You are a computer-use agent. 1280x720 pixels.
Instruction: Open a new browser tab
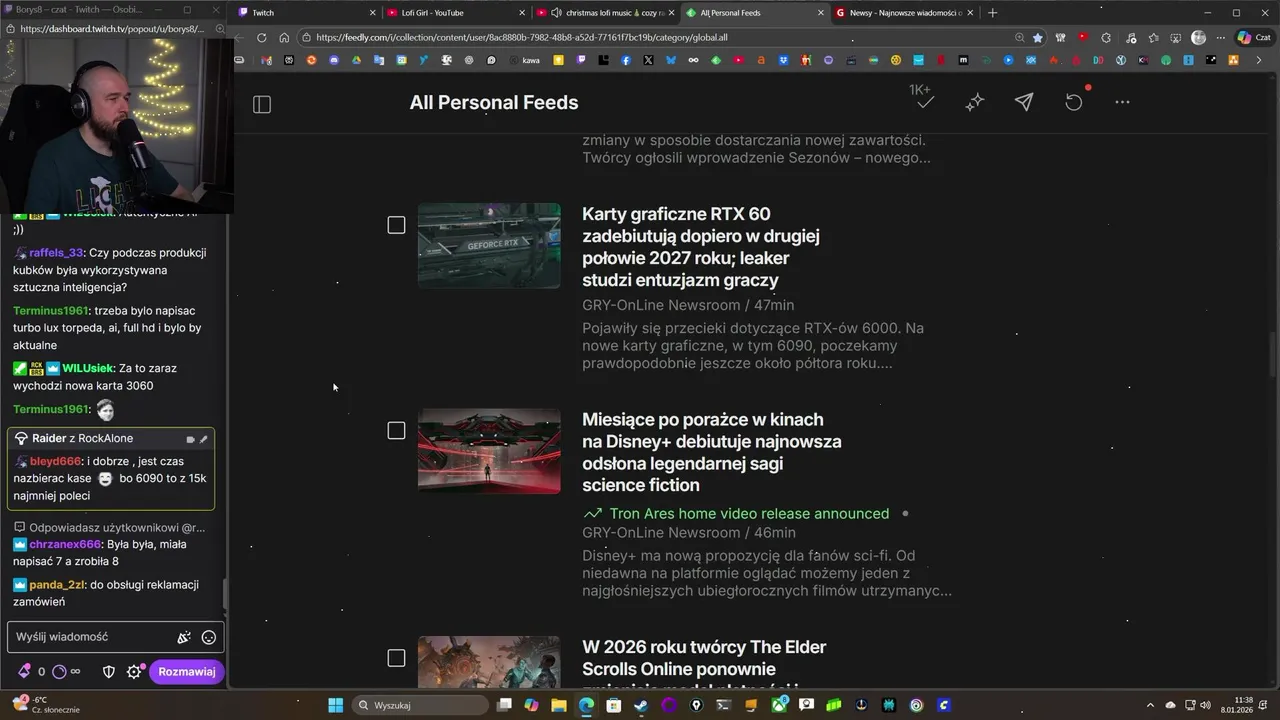[x=992, y=13]
